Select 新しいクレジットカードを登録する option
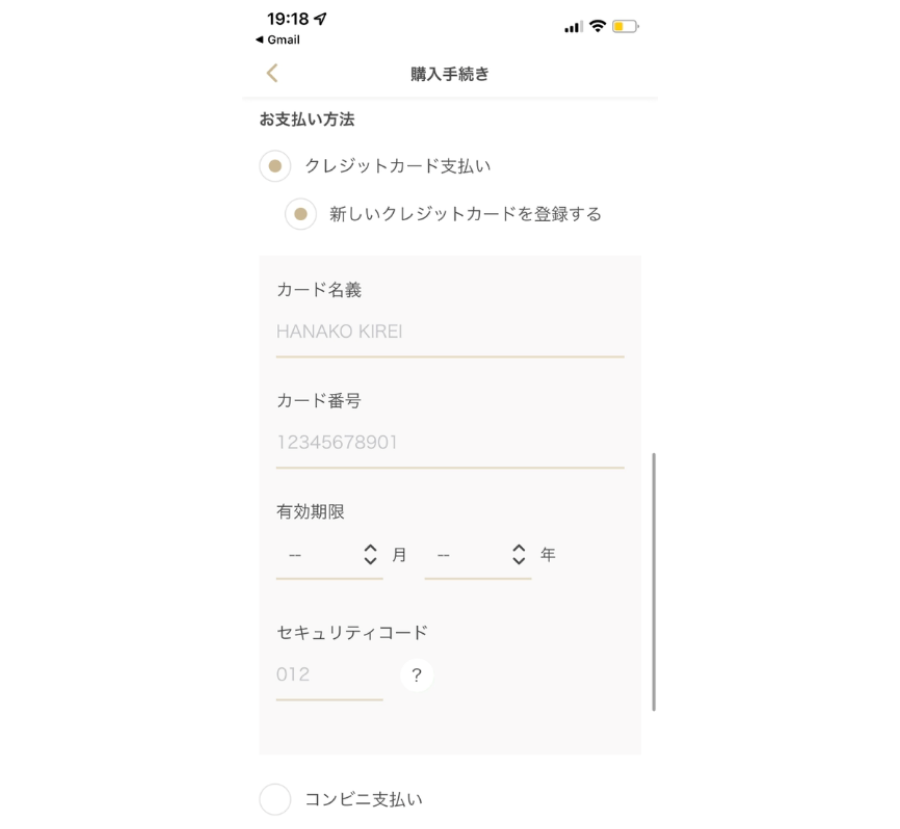Image resolution: width=900 pixels, height=829 pixels. point(300,214)
